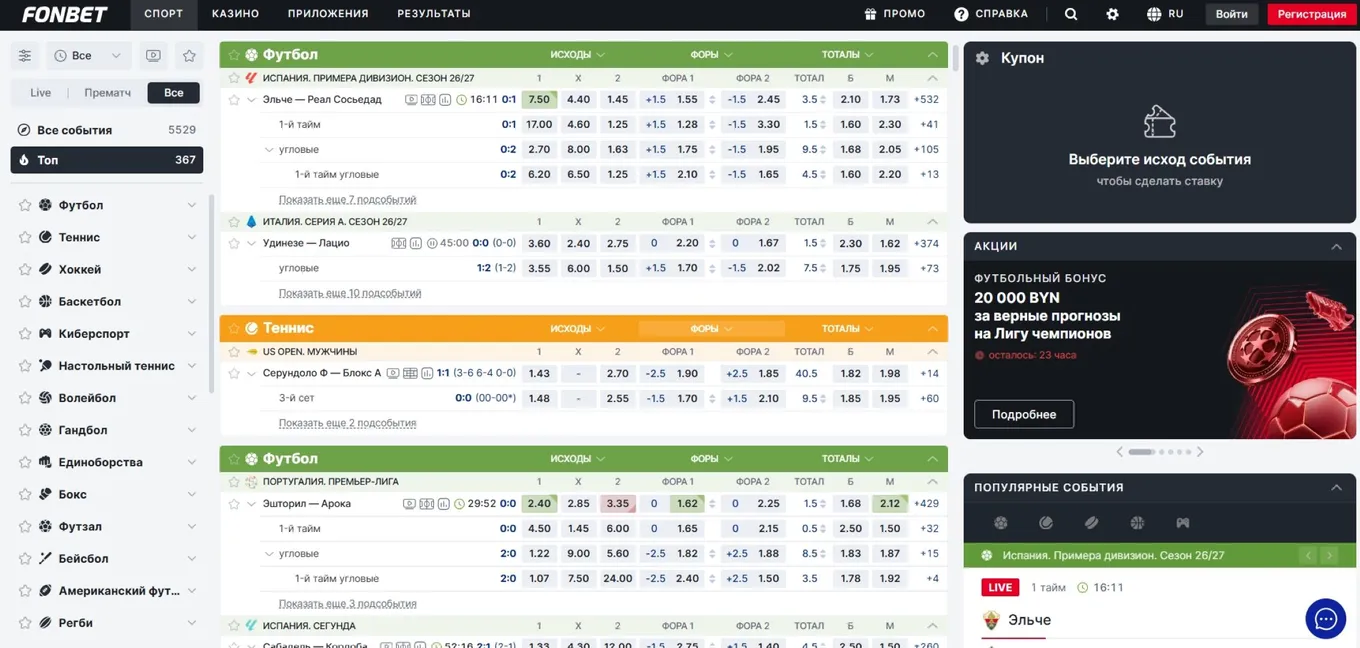This screenshot has height=648, width=1360.
Task: Favorite Футбол in the sidebar list
Action: [25, 205]
